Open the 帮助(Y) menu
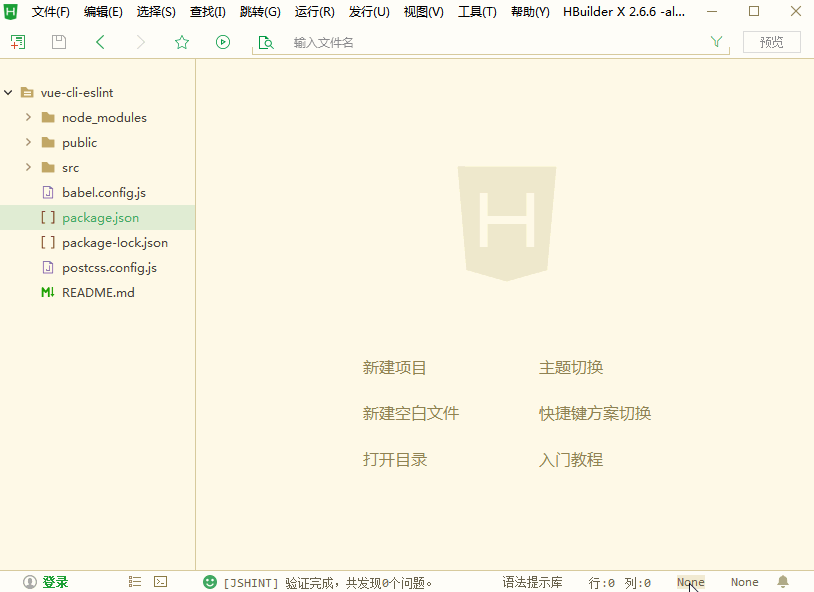 point(530,12)
